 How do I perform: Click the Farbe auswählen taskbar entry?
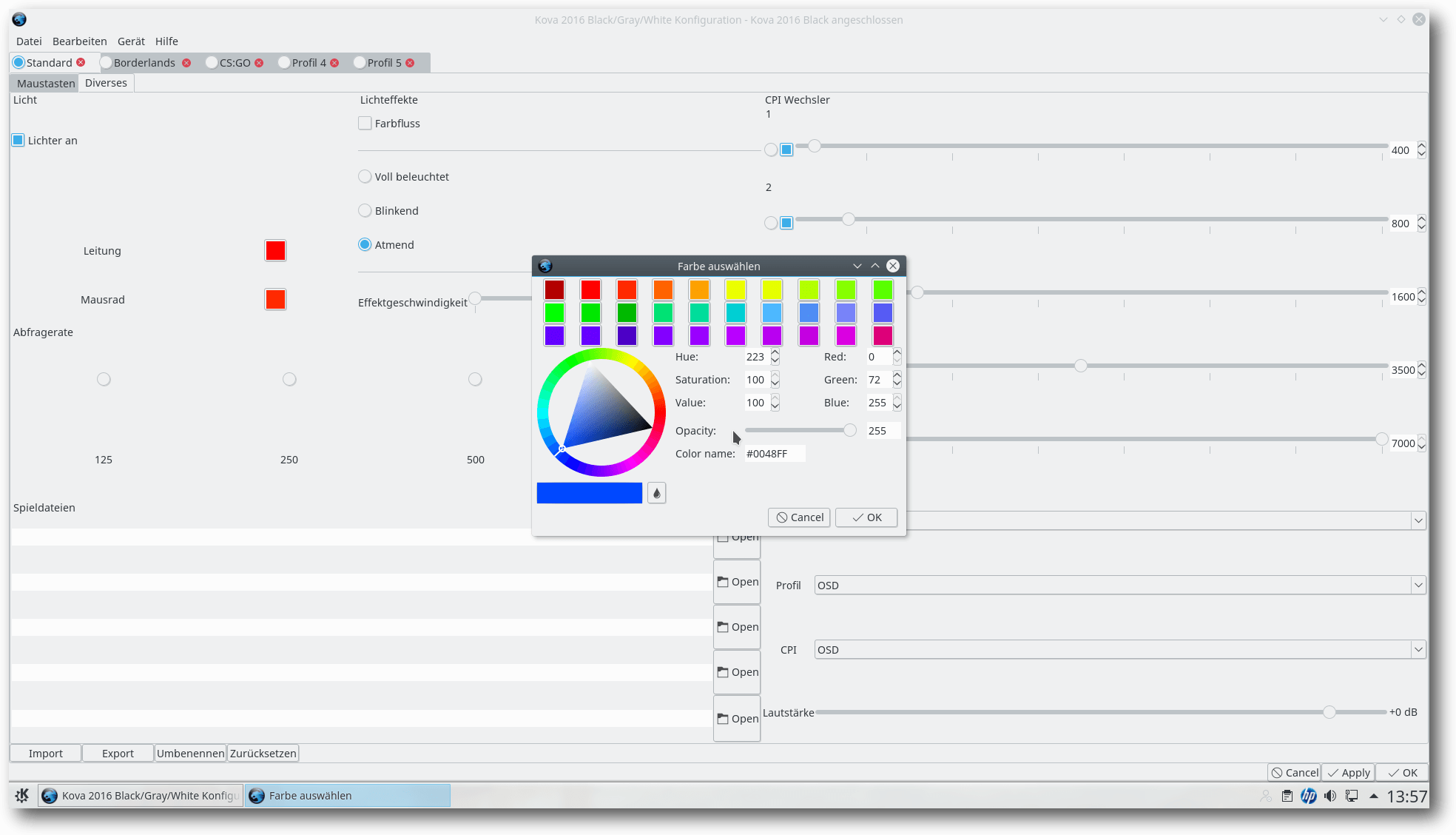[348, 795]
